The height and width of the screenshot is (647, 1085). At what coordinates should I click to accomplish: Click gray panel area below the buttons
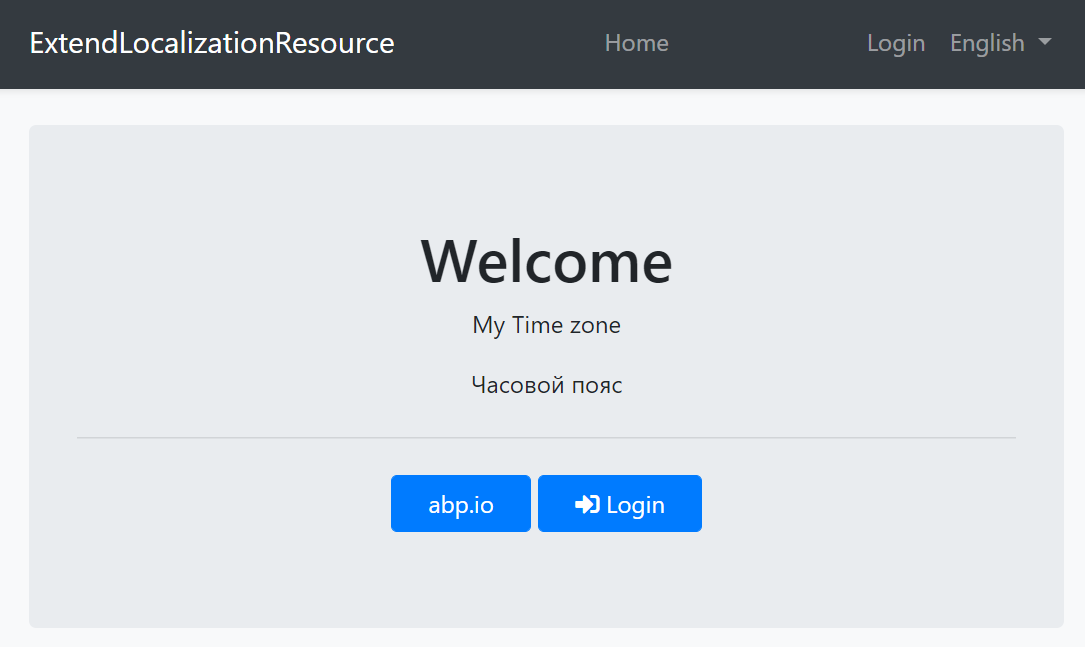point(546,585)
